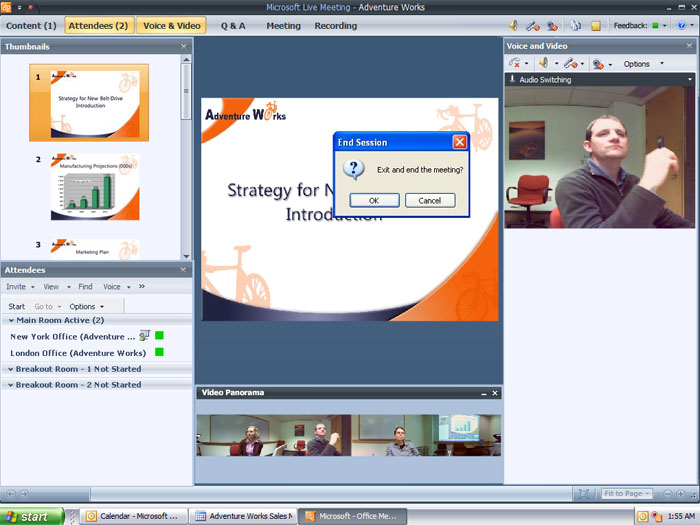Viewport: 700px width, 525px height.
Task: Collapse Main Room Active (2) group
Action: tap(11, 320)
